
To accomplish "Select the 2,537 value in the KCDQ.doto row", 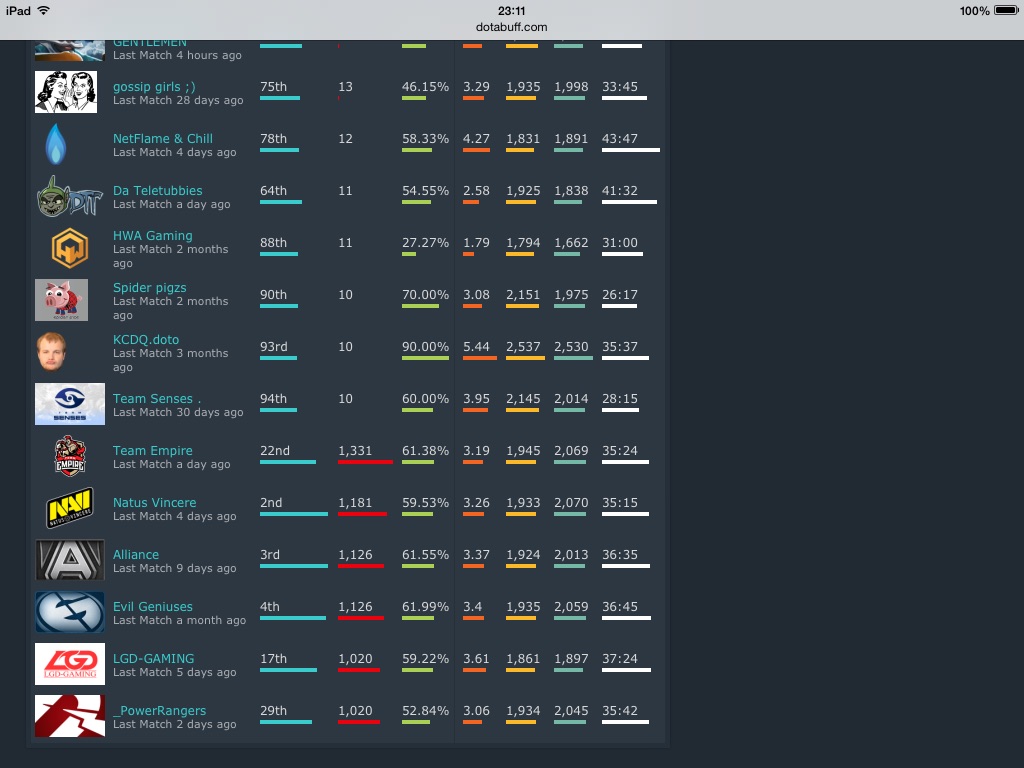I will click(x=523, y=347).
